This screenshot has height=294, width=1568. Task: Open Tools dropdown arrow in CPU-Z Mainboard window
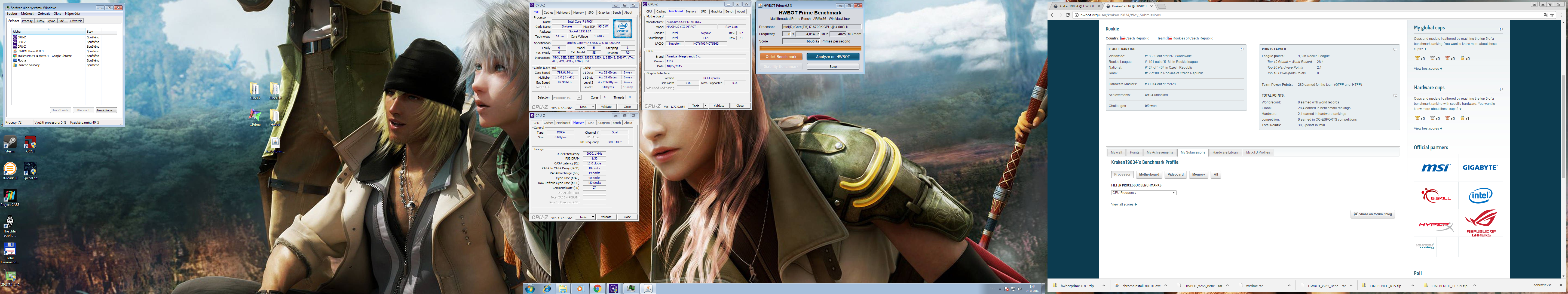(x=706, y=105)
